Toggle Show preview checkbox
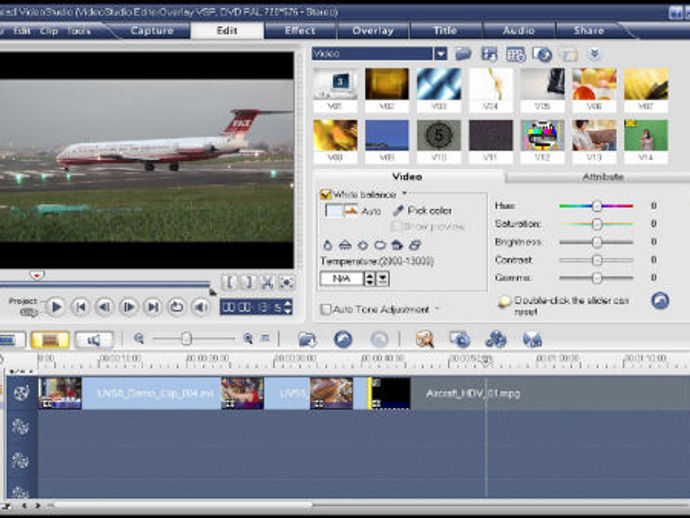Viewport: 690px width, 518px height. click(x=396, y=227)
